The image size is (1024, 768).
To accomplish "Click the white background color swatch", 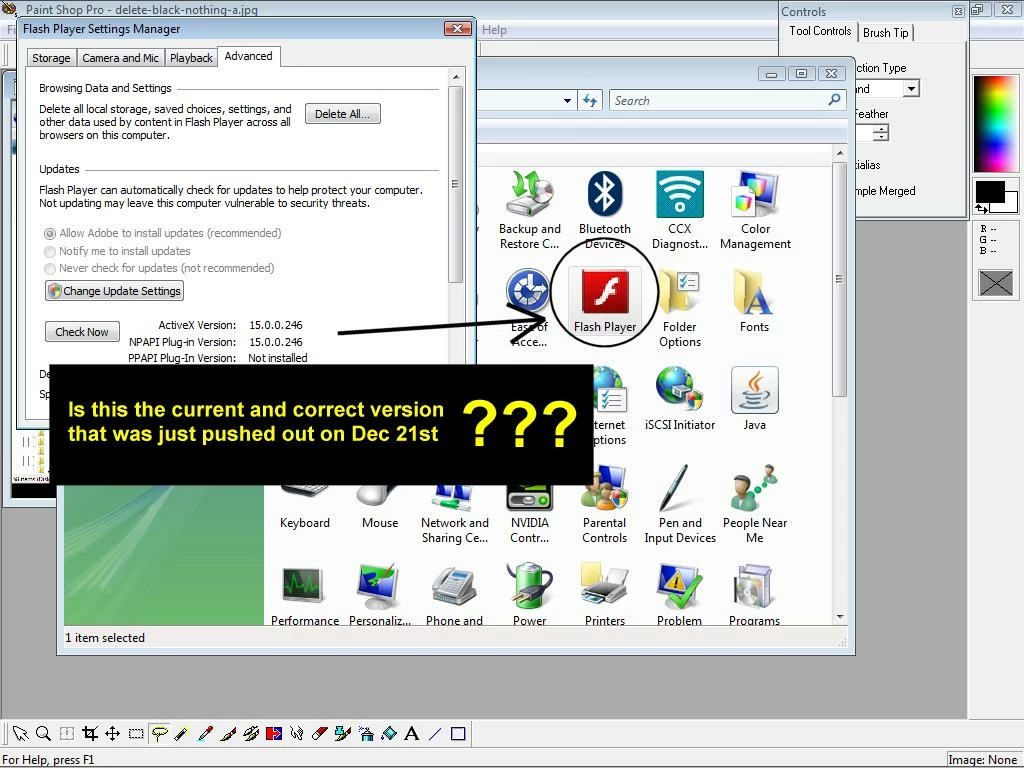I will tap(1010, 204).
